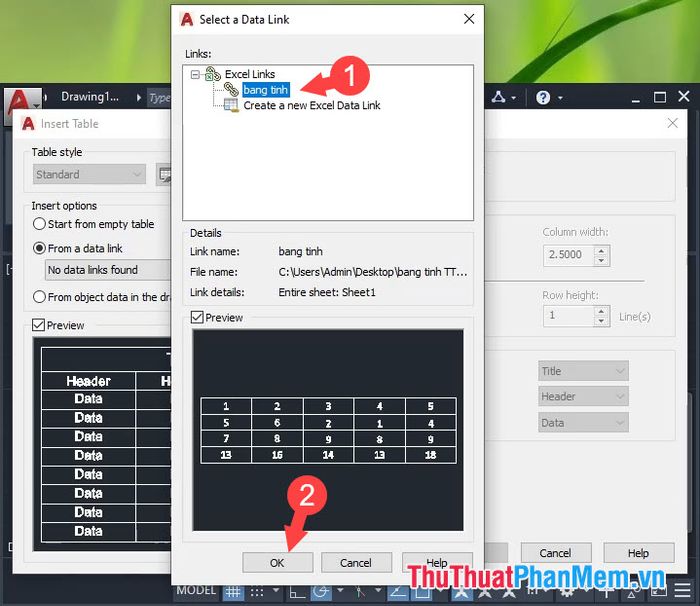Increase Row height with up arrow

click(601, 311)
